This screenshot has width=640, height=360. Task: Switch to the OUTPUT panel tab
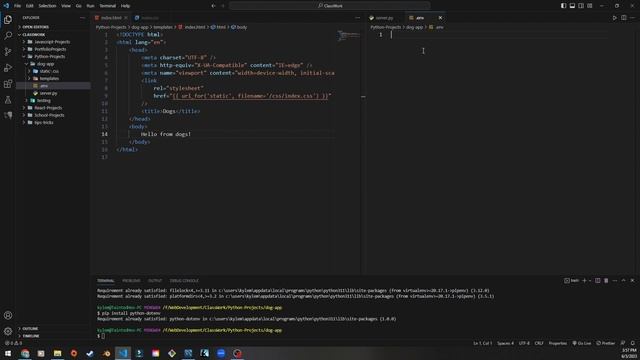coord(155,280)
